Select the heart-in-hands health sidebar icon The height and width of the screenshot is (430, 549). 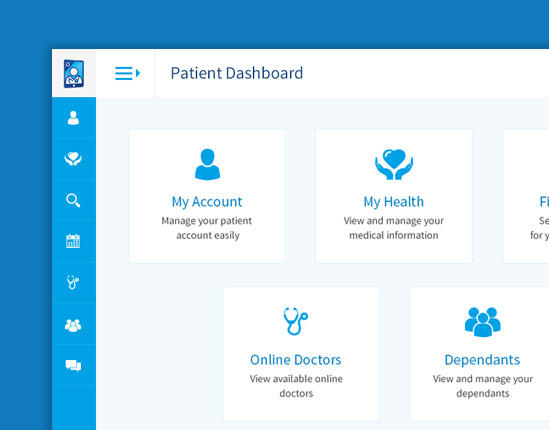click(x=73, y=159)
